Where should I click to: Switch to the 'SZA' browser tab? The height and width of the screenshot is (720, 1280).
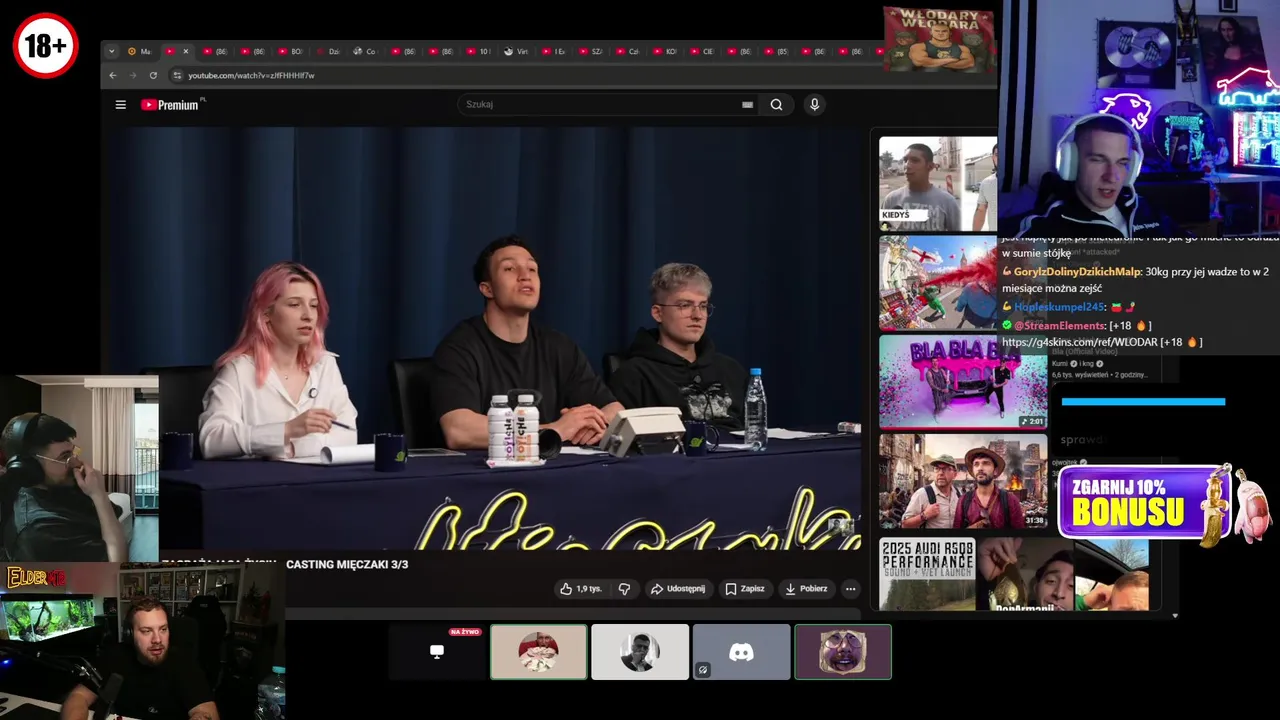591,51
